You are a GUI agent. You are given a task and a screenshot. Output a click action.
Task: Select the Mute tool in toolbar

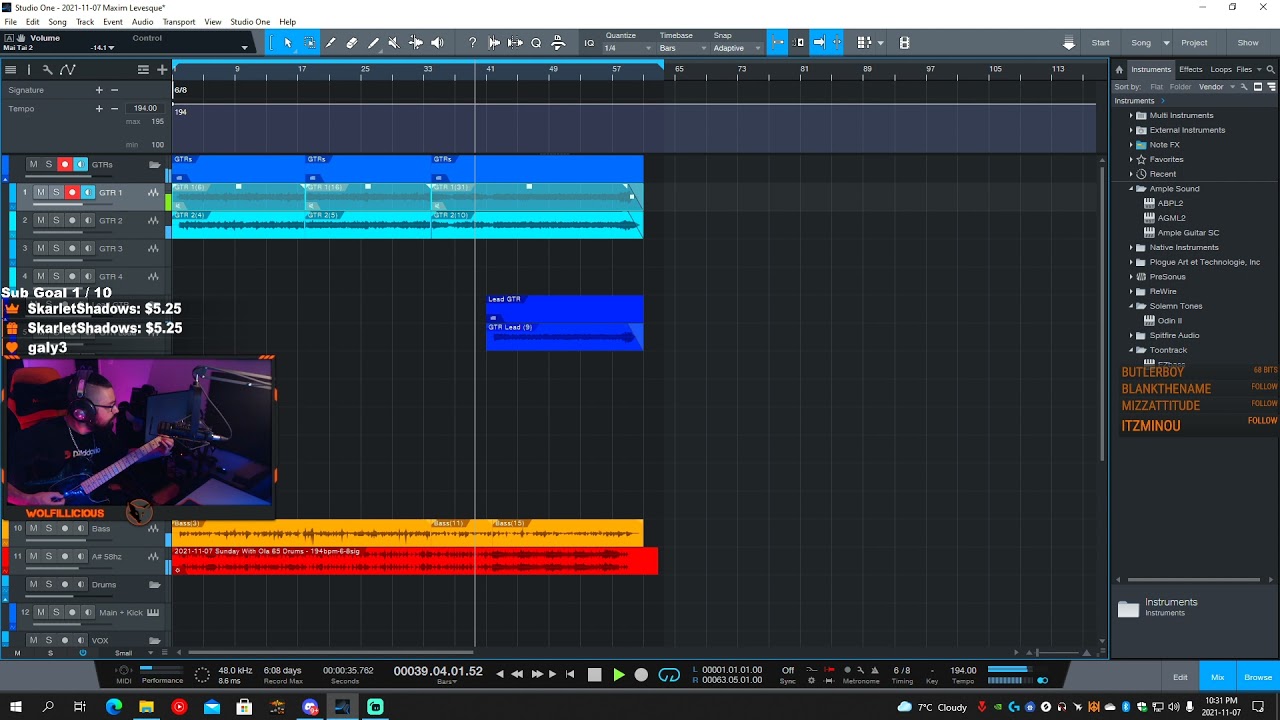[x=394, y=43]
